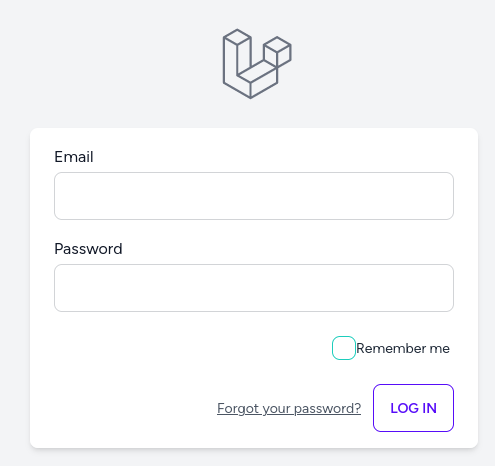
Task: Click the Password field label
Action: click(x=88, y=249)
